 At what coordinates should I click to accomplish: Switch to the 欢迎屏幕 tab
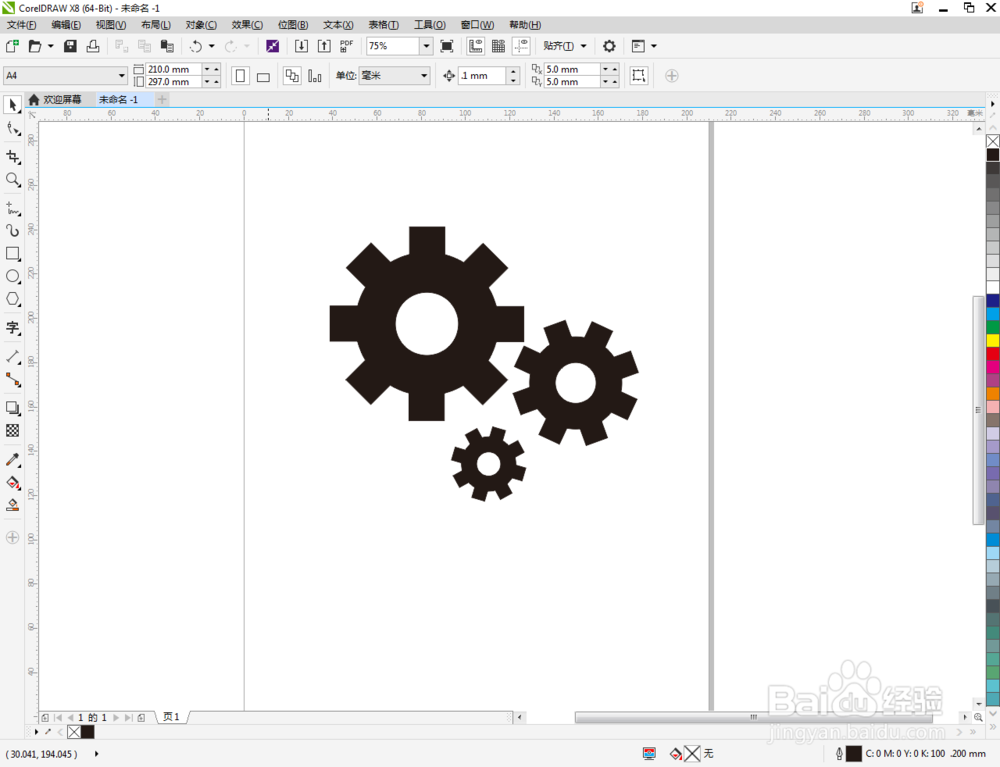coord(55,99)
